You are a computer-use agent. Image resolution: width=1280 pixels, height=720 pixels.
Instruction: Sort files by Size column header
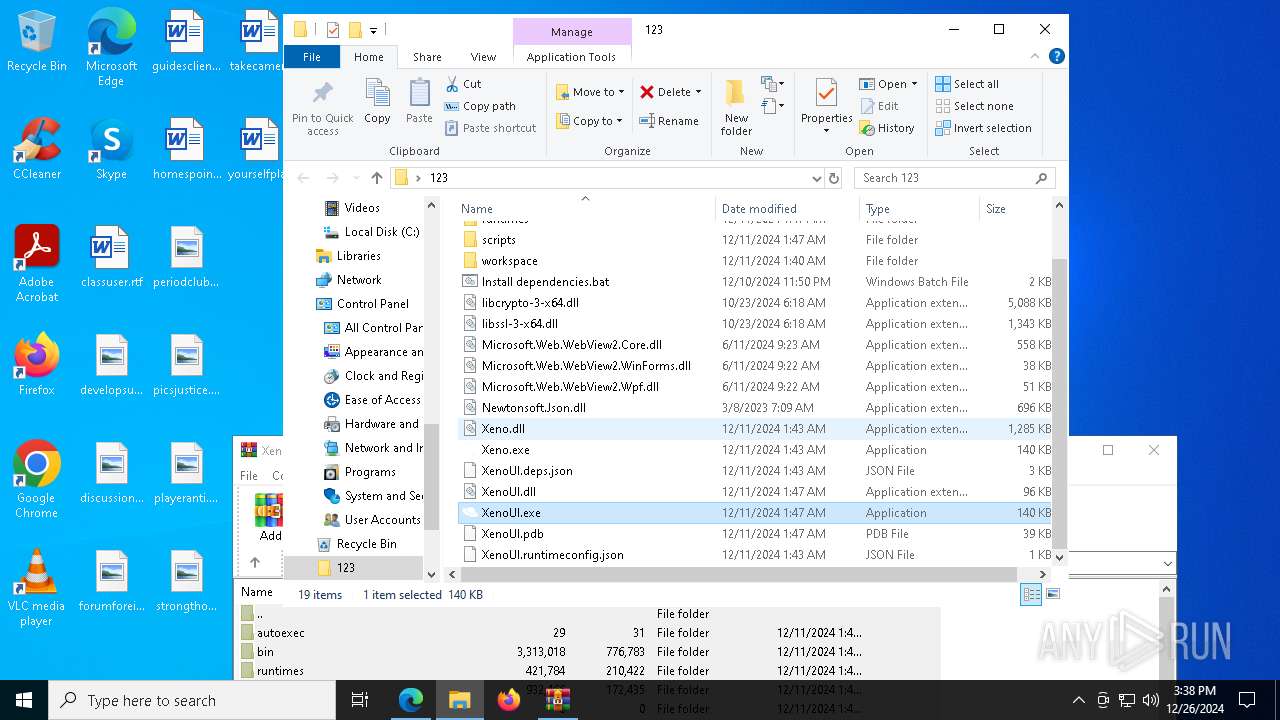1015,208
